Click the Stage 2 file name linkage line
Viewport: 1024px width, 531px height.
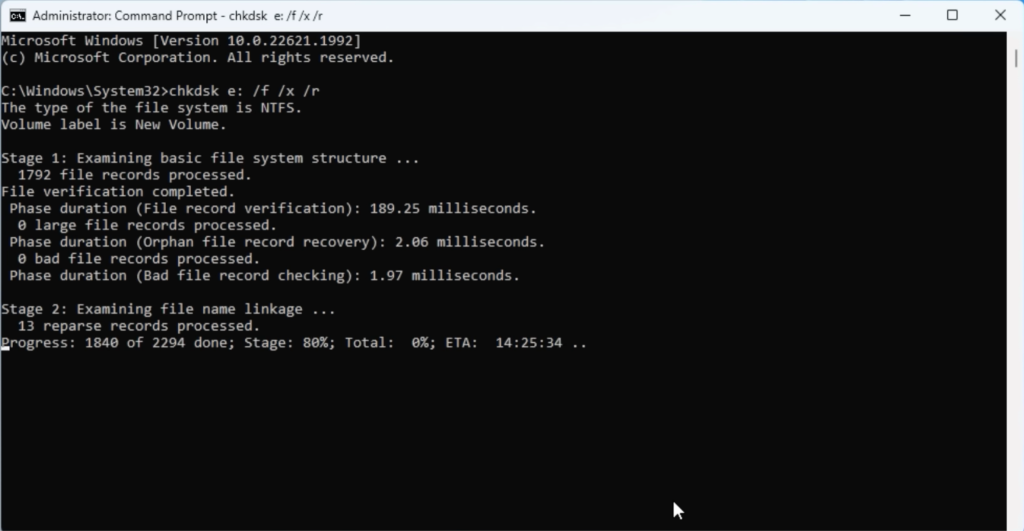click(168, 309)
